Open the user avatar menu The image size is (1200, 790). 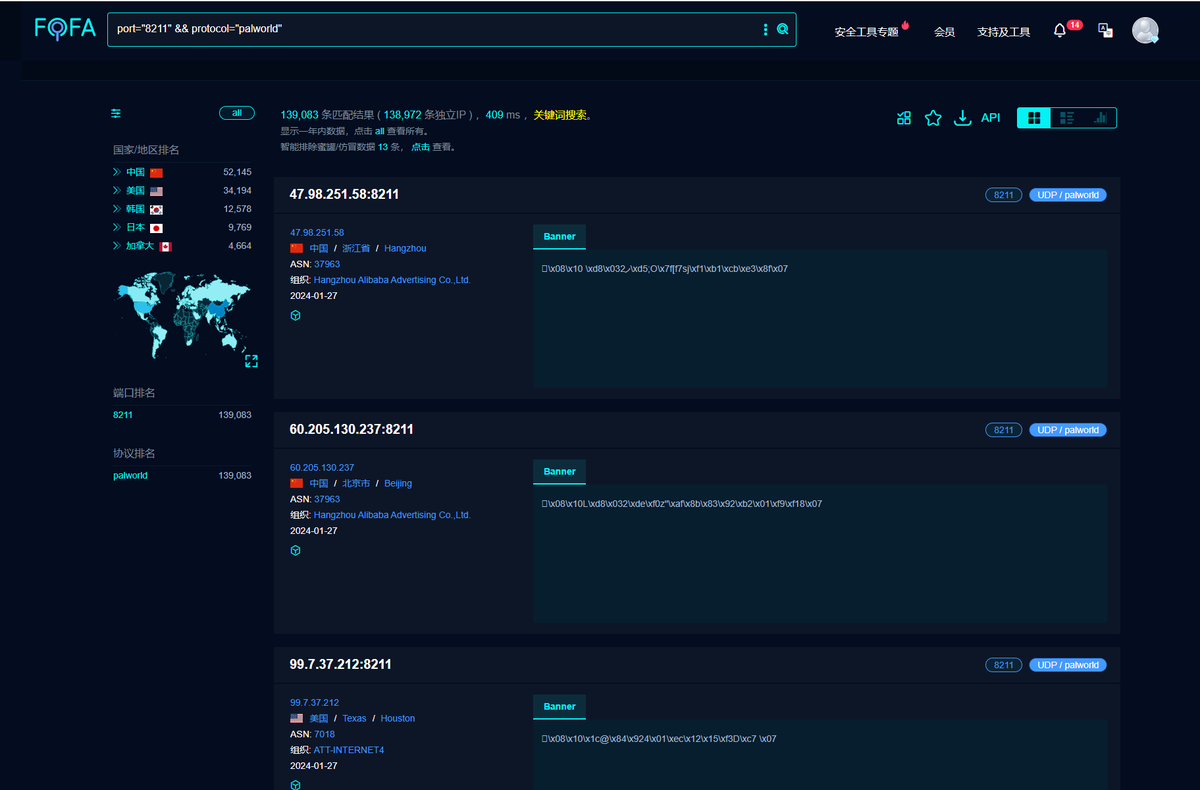click(x=1145, y=30)
